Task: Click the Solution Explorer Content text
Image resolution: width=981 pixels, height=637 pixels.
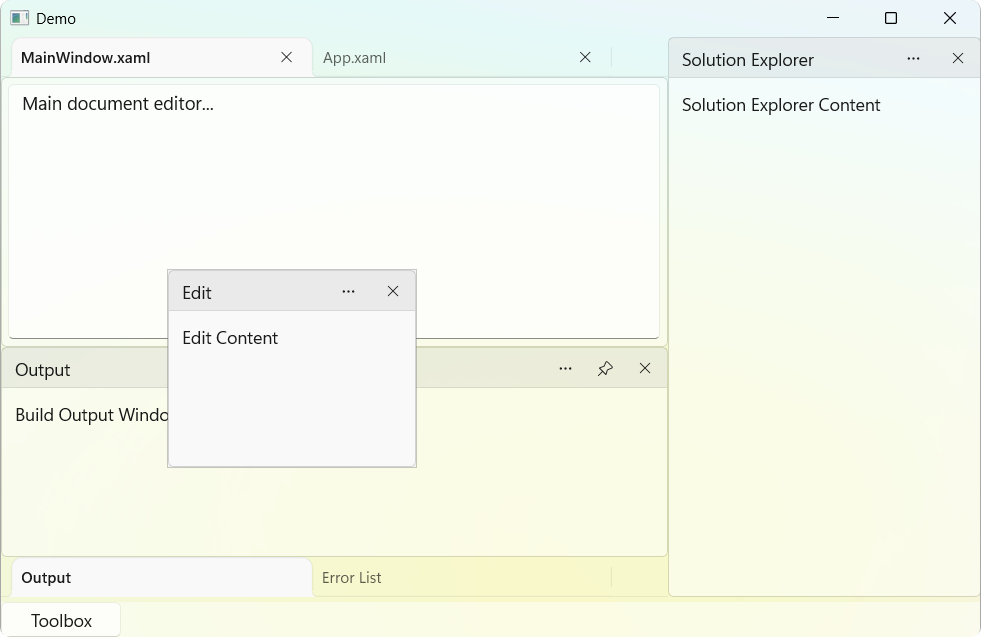Action: point(781,105)
